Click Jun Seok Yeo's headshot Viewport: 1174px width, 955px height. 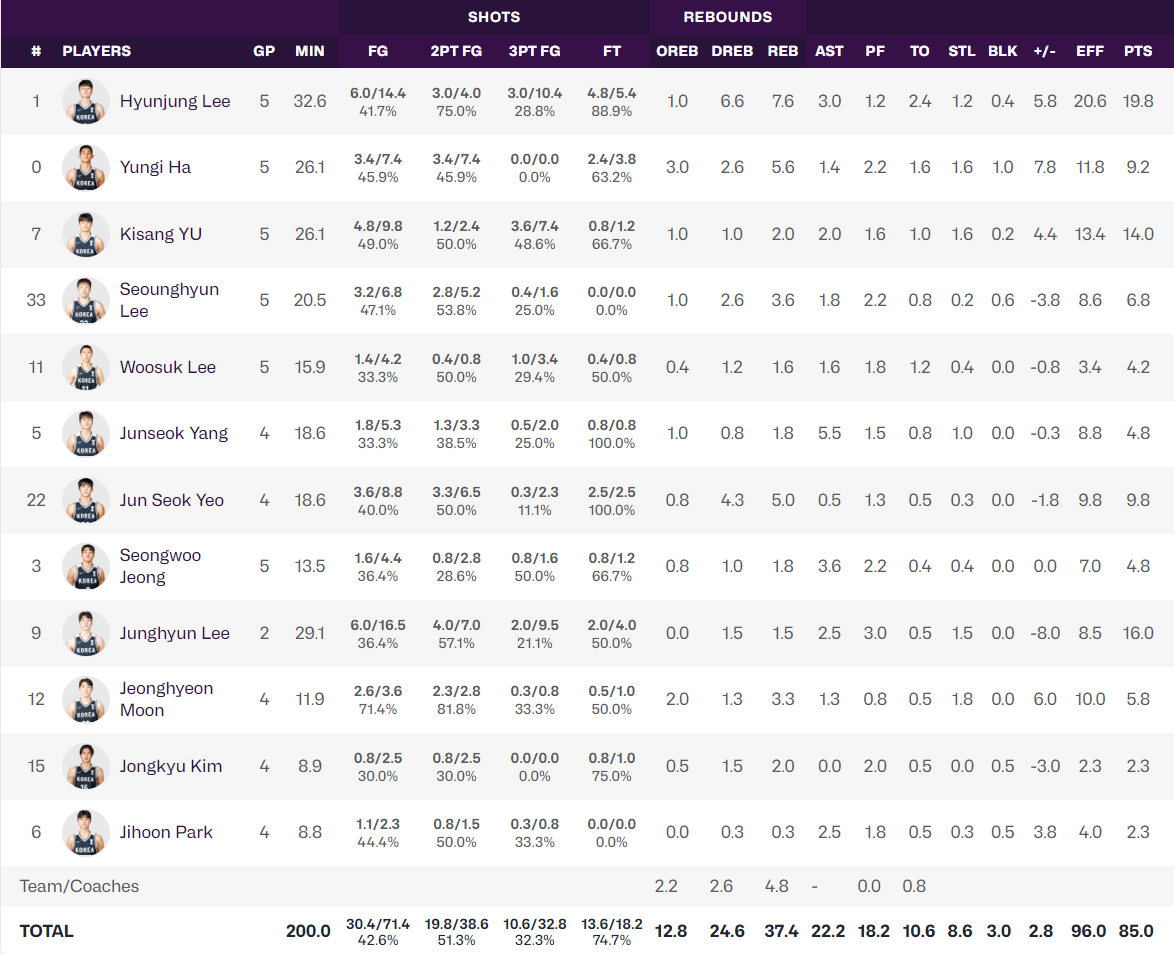tap(86, 500)
